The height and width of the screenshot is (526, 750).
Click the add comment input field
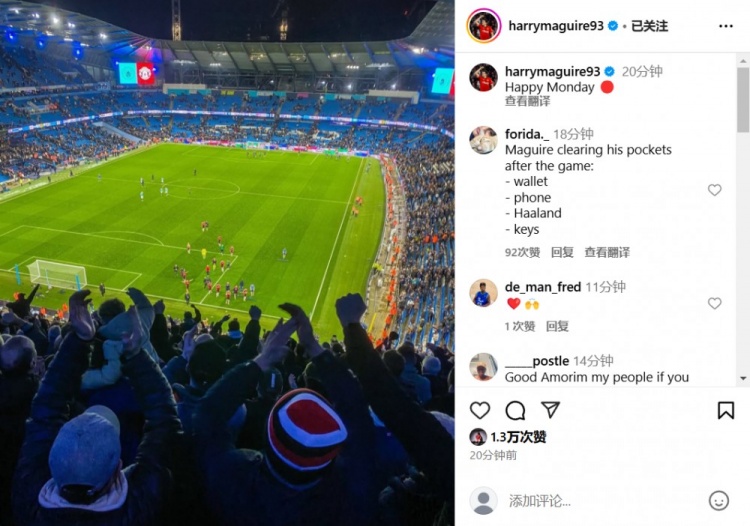click(603, 501)
